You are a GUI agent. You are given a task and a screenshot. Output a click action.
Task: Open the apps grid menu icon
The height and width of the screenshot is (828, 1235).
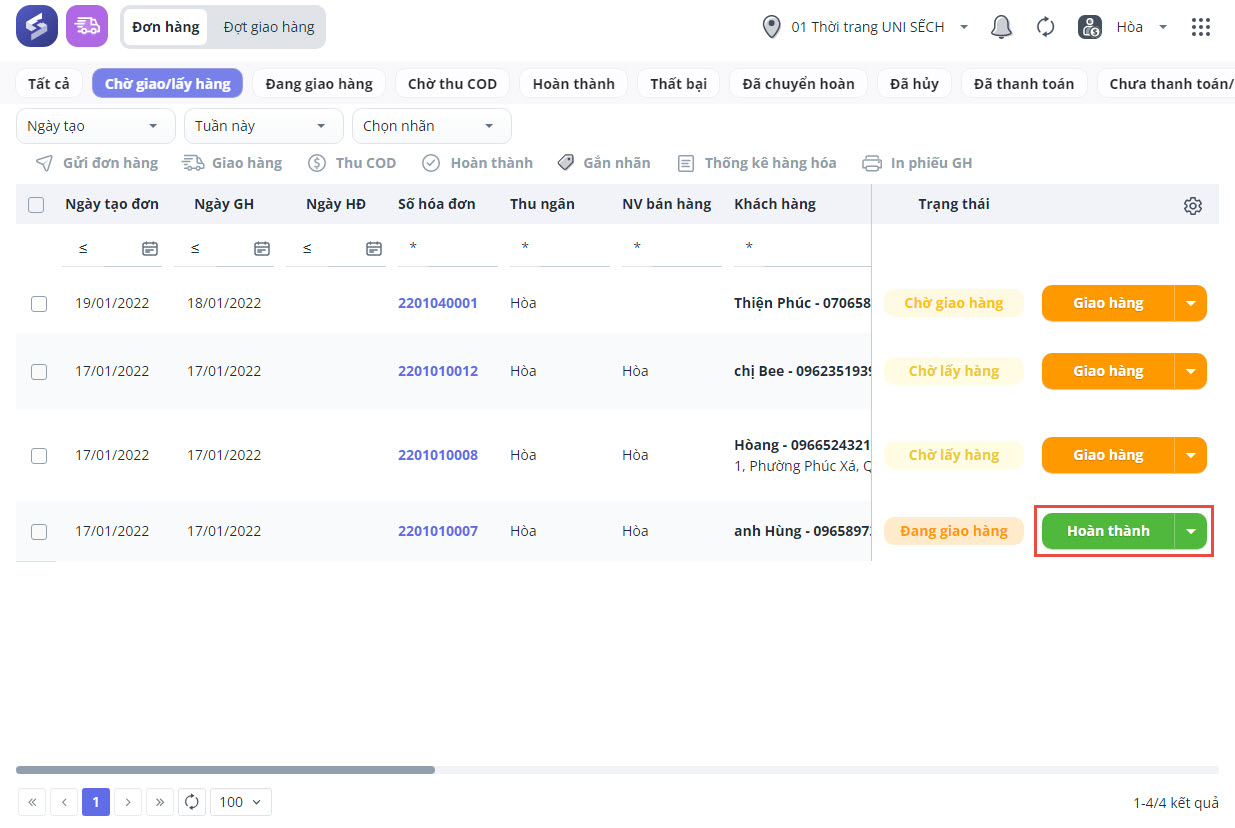(1201, 27)
